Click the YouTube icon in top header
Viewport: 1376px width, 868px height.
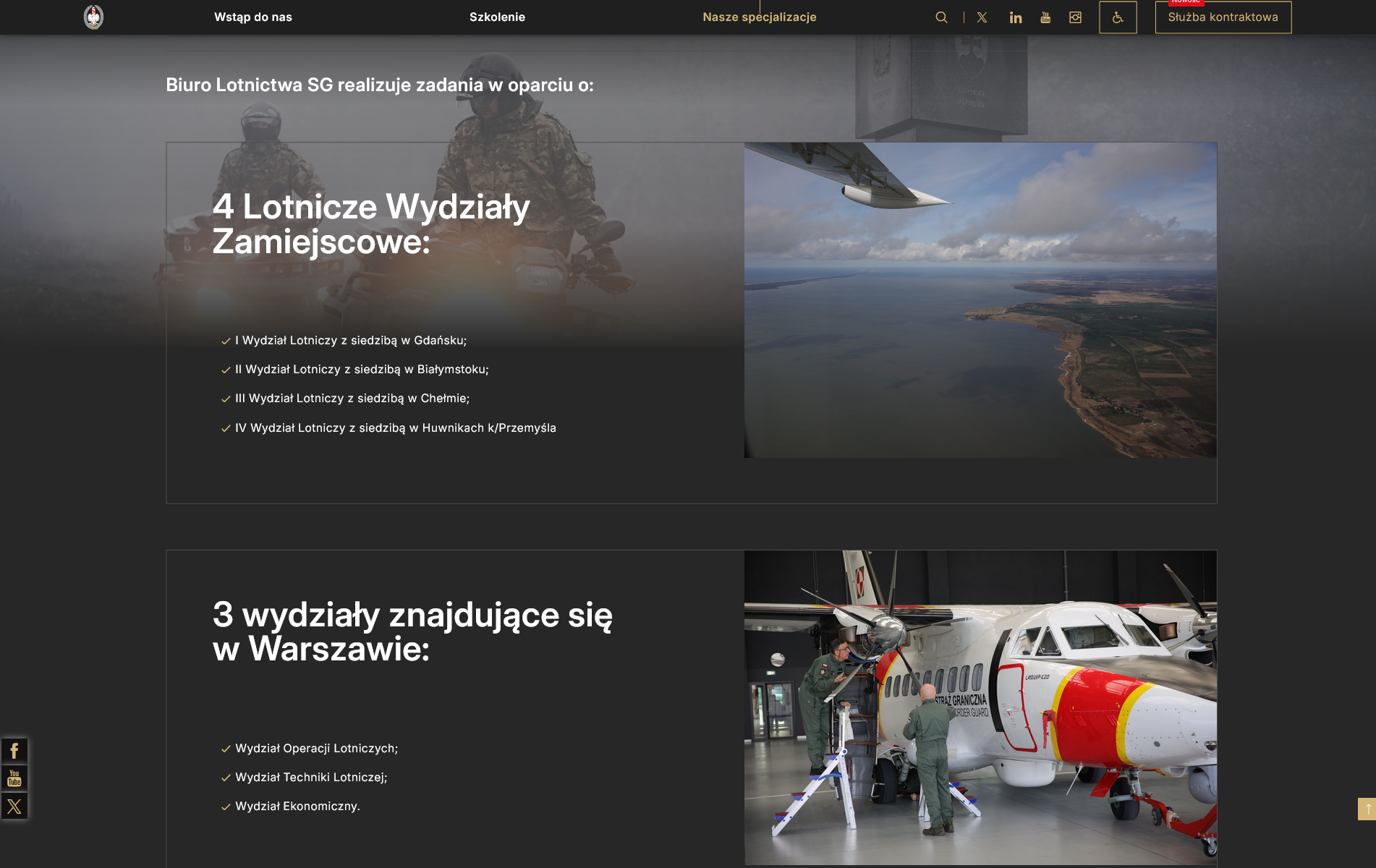[1045, 17]
